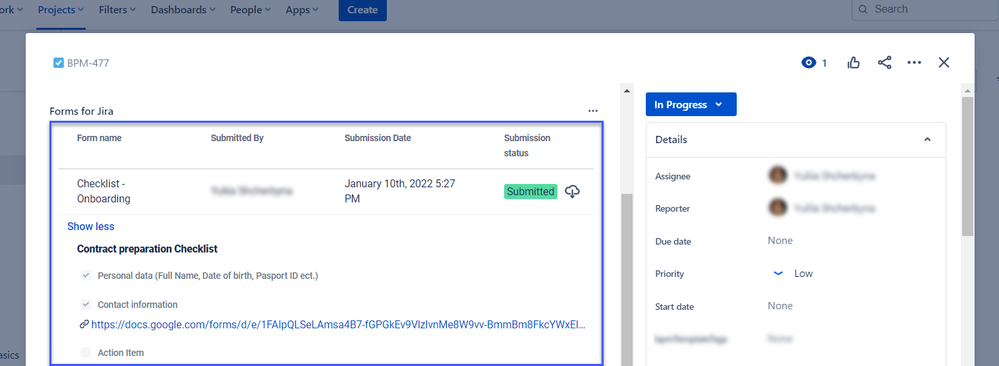Viewport: 999px width, 366px height.
Task: Click the Forms for Jira heading
Action: [x=82, y=112]
